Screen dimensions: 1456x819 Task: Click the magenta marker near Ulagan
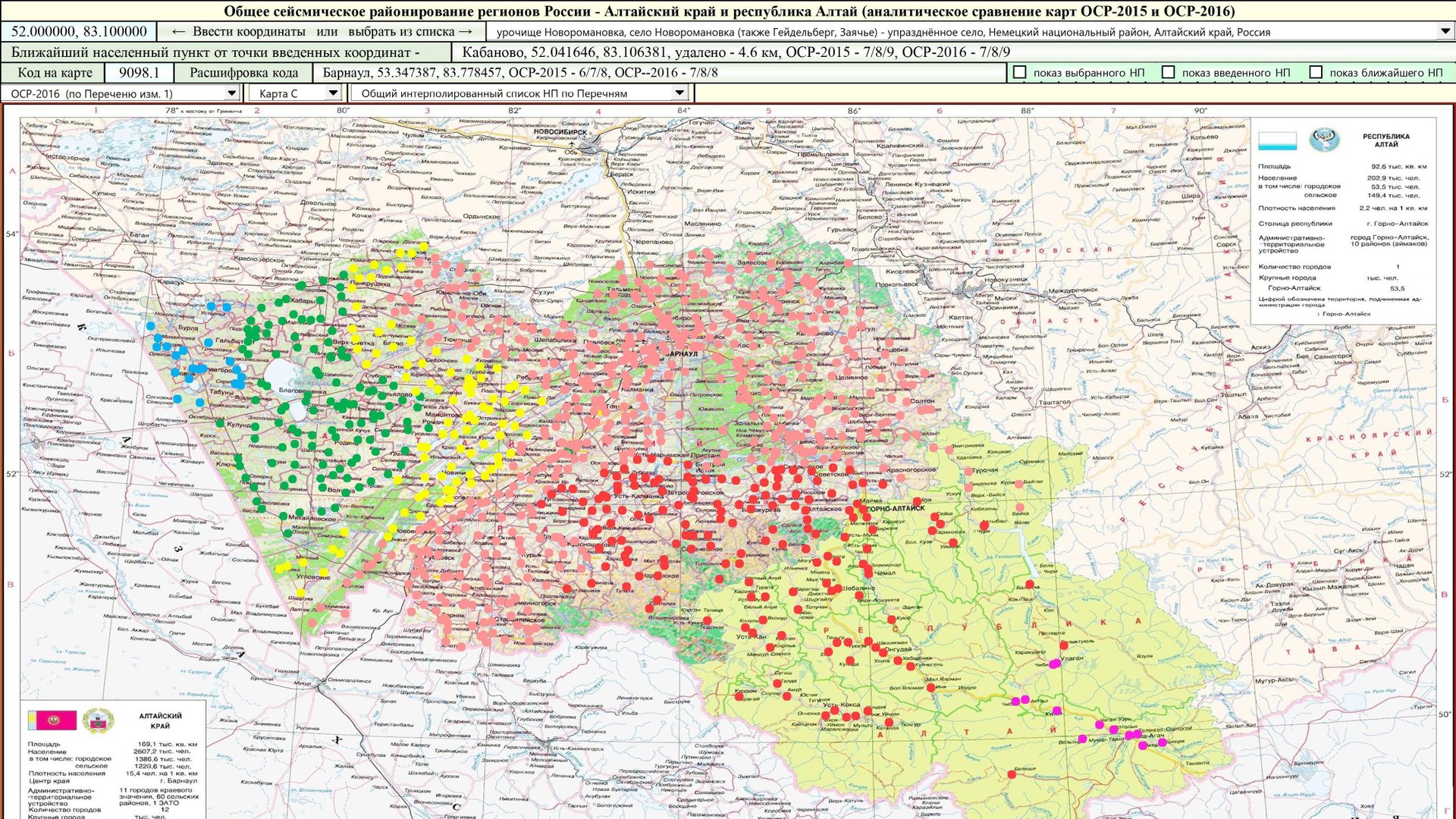1054,664
